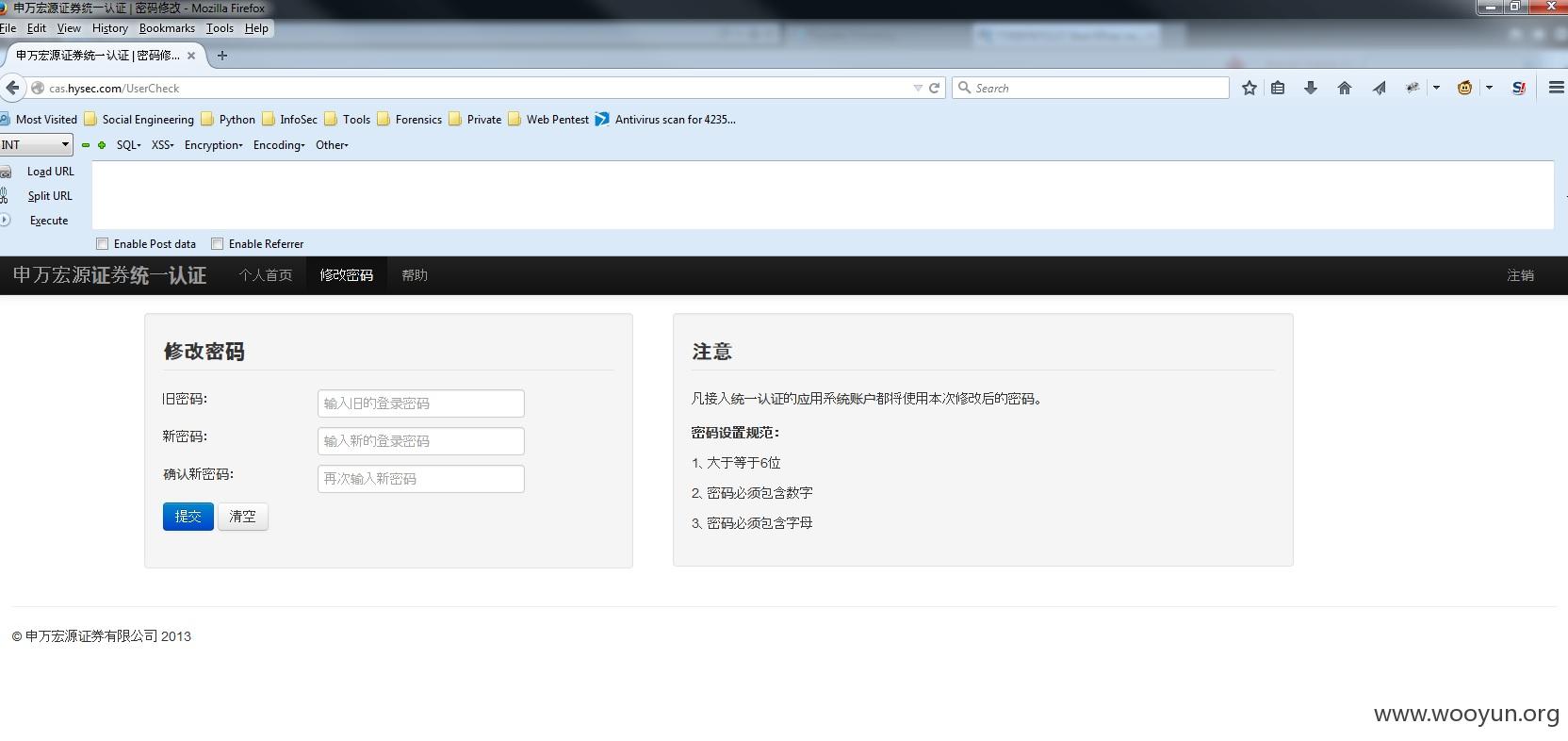Go to the browser home page icon
This screenshot has width=1568, height=741.
click(x=1345, y=88)
